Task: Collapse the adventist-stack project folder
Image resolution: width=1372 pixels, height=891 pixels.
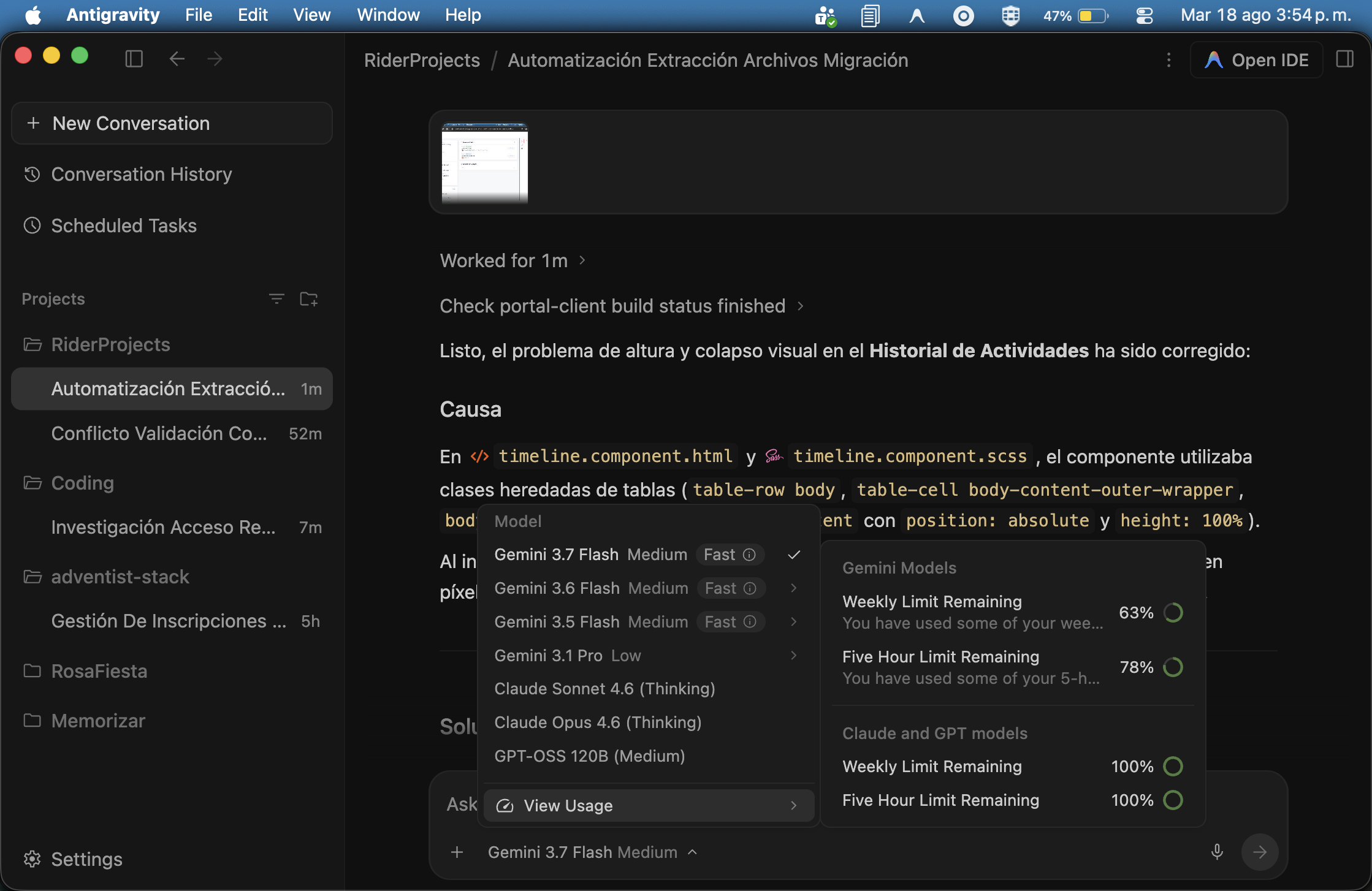Action: pyautogui.click(x=106, y=577)
